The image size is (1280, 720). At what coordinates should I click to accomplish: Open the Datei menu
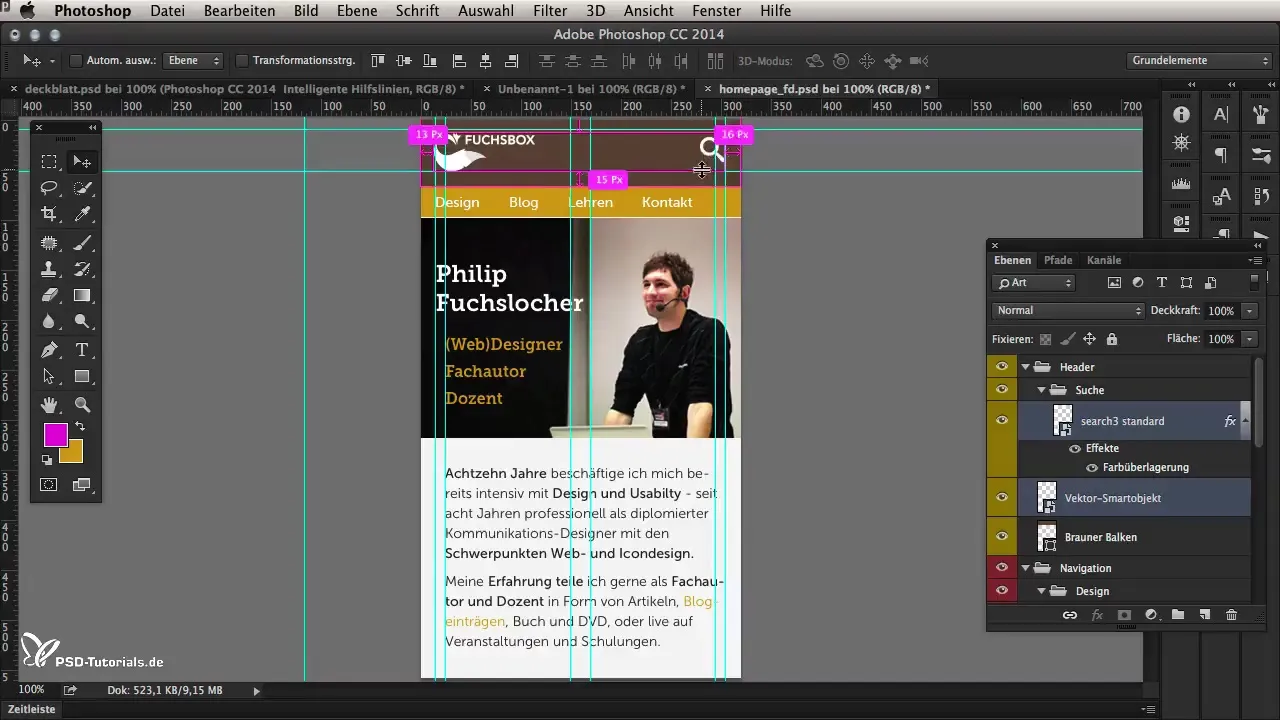tap(169, 11)
